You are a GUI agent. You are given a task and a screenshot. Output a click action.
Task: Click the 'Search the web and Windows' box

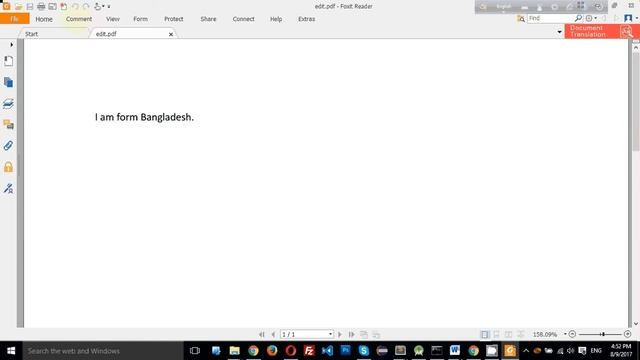pyautogui.click(x=103, y=351)
